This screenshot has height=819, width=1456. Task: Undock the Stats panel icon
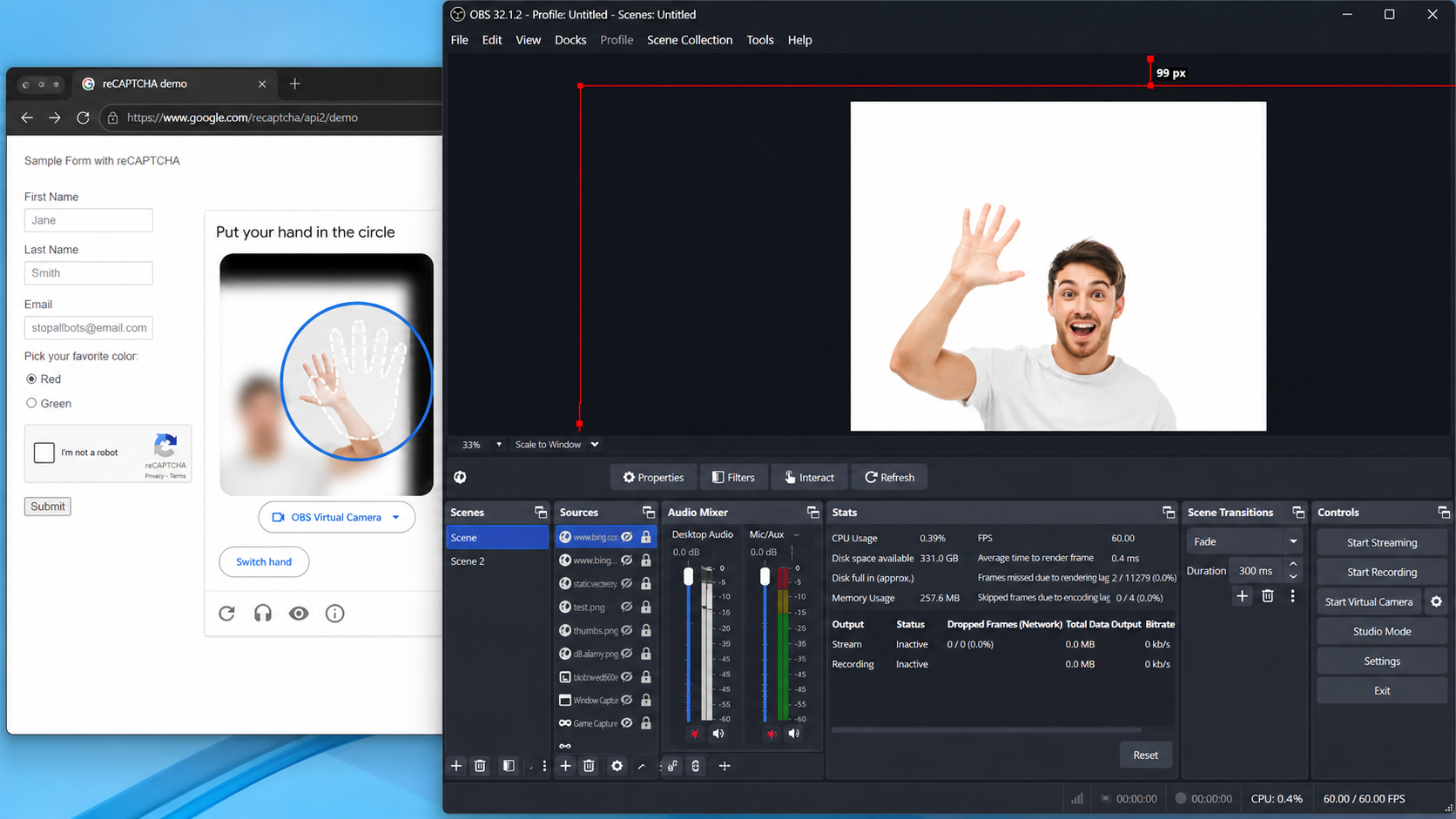(1169, 513)
